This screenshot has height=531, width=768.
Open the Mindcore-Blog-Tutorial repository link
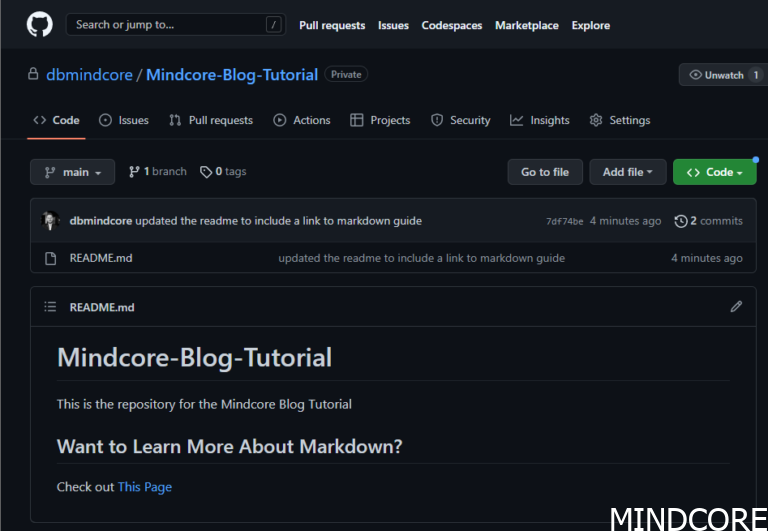[x=232, y=75]
